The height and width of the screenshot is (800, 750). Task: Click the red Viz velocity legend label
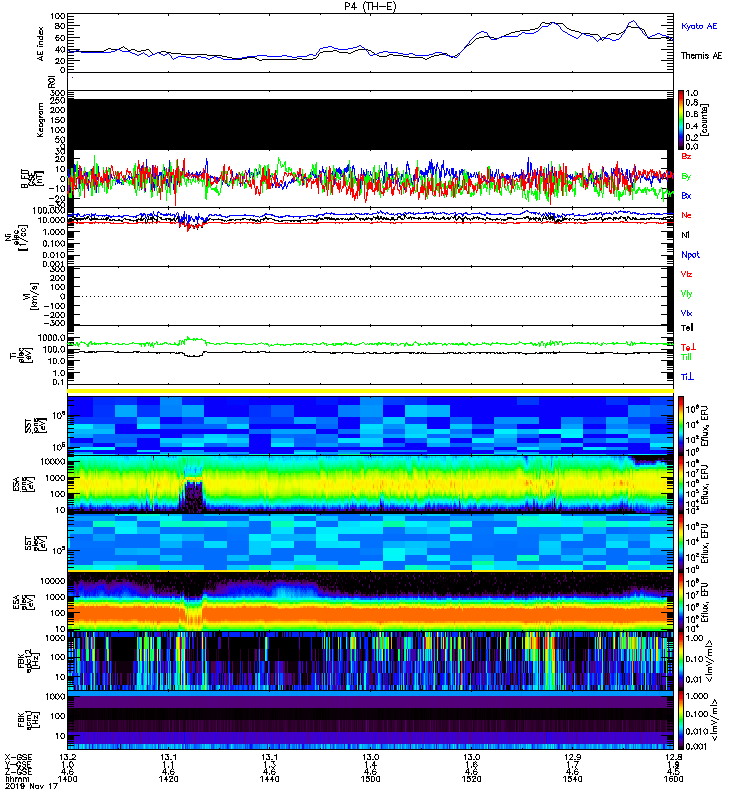[x=686, y=274]
